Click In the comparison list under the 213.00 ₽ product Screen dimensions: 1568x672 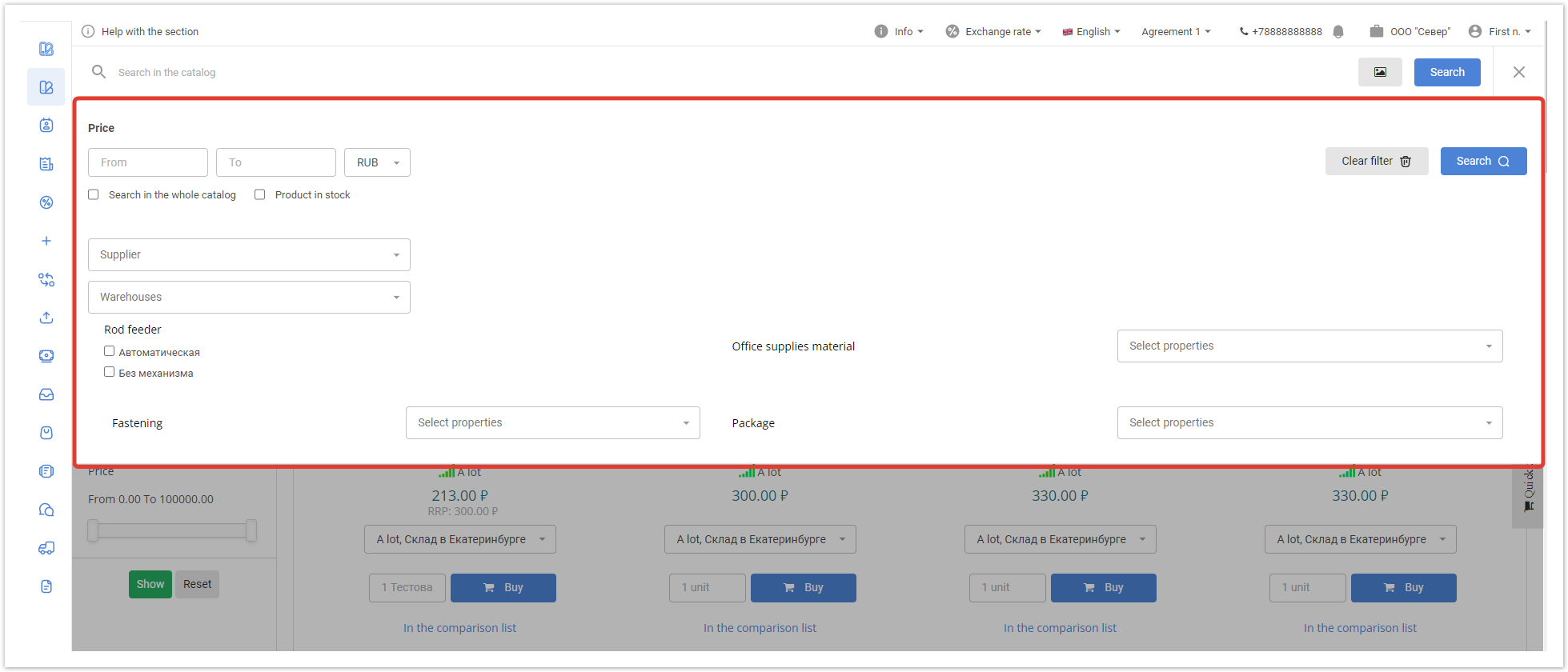tap(459, 628)
